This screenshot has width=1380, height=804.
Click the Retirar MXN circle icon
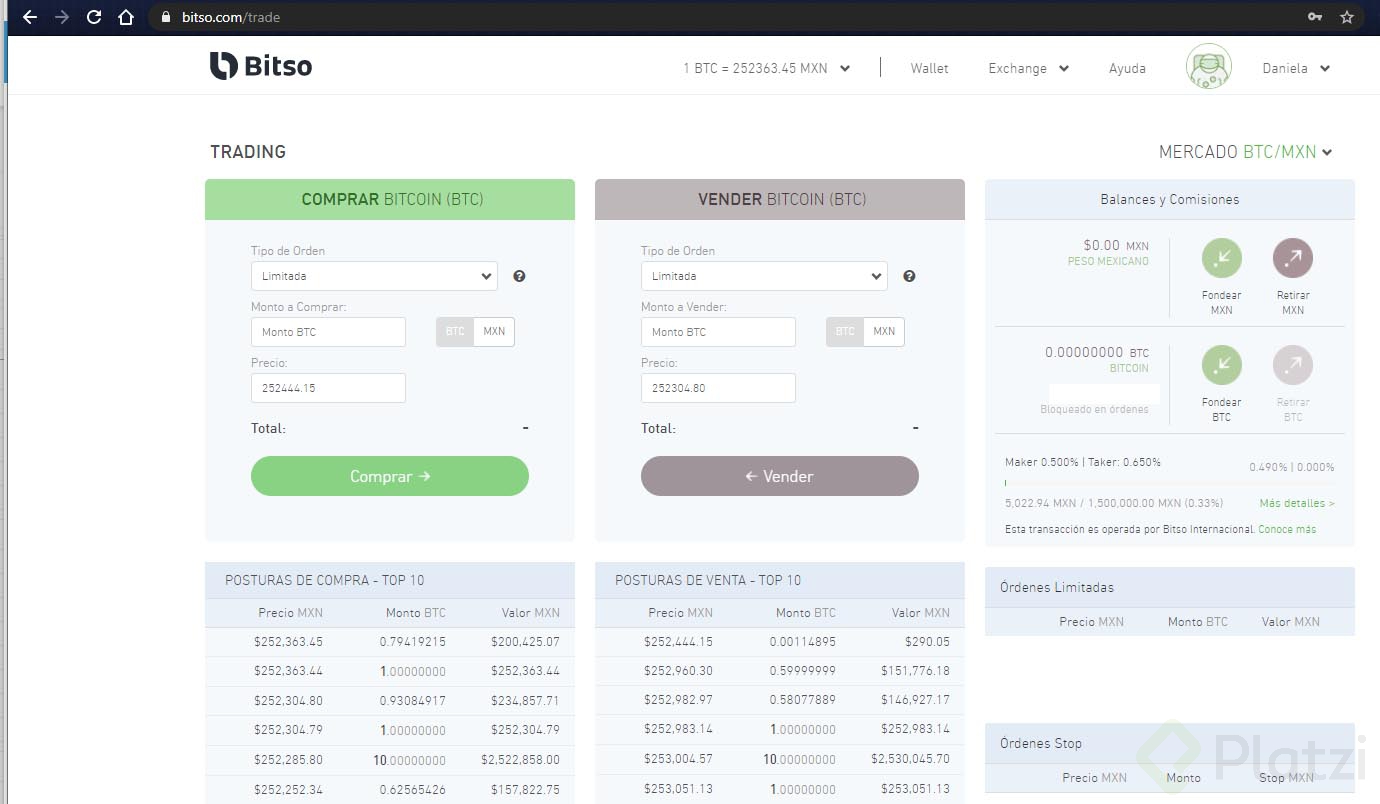[x=1293, y=258]
